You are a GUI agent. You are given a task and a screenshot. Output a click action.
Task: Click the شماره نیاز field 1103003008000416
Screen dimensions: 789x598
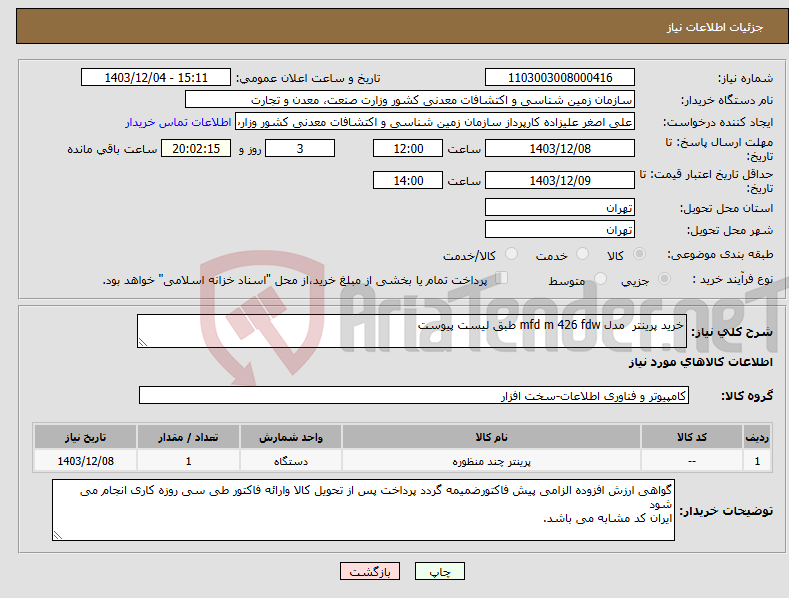[560, 78]
